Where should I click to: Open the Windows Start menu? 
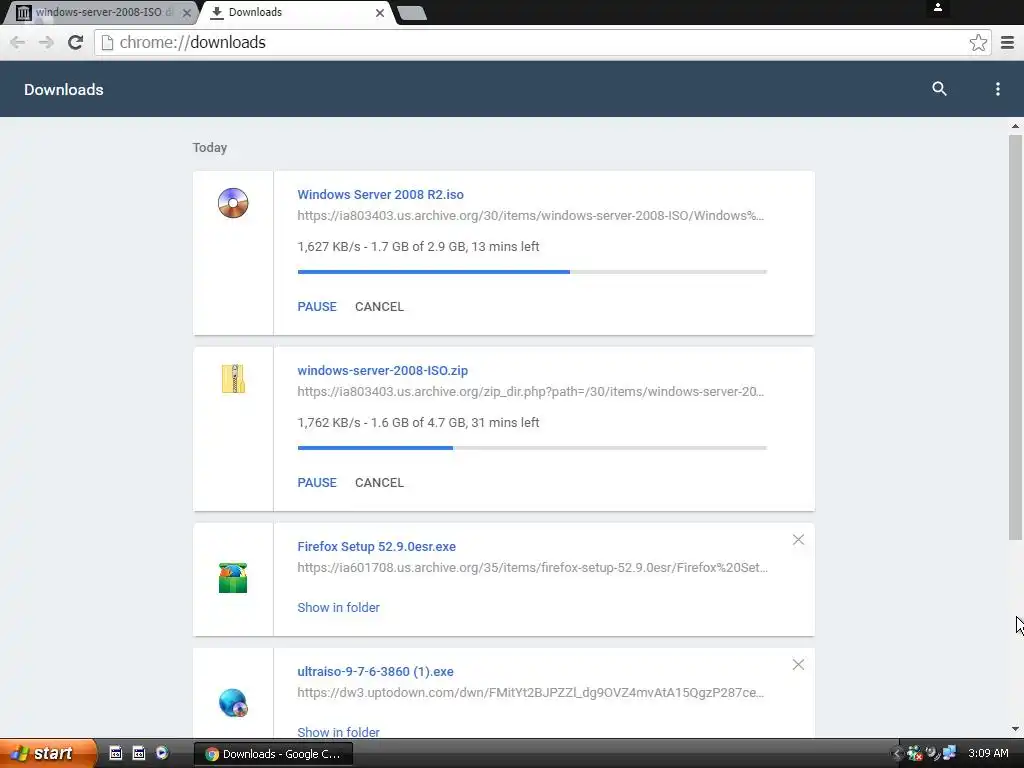[x=48, y=753]
